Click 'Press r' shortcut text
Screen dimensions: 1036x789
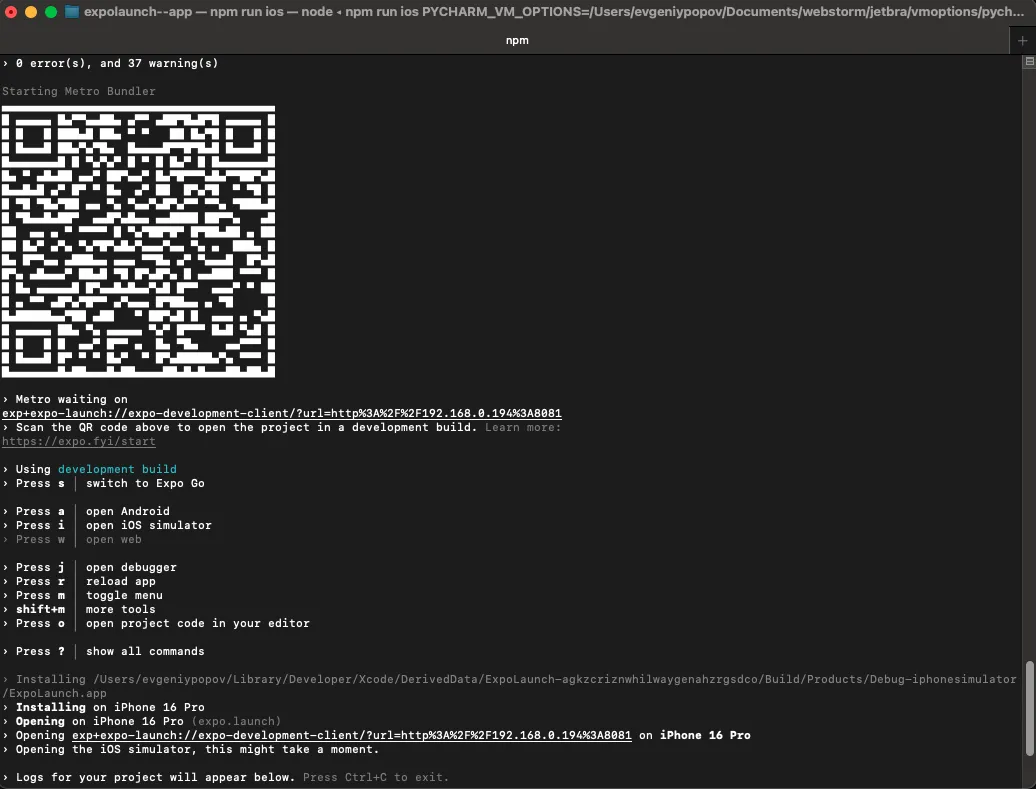pos(40,582)
